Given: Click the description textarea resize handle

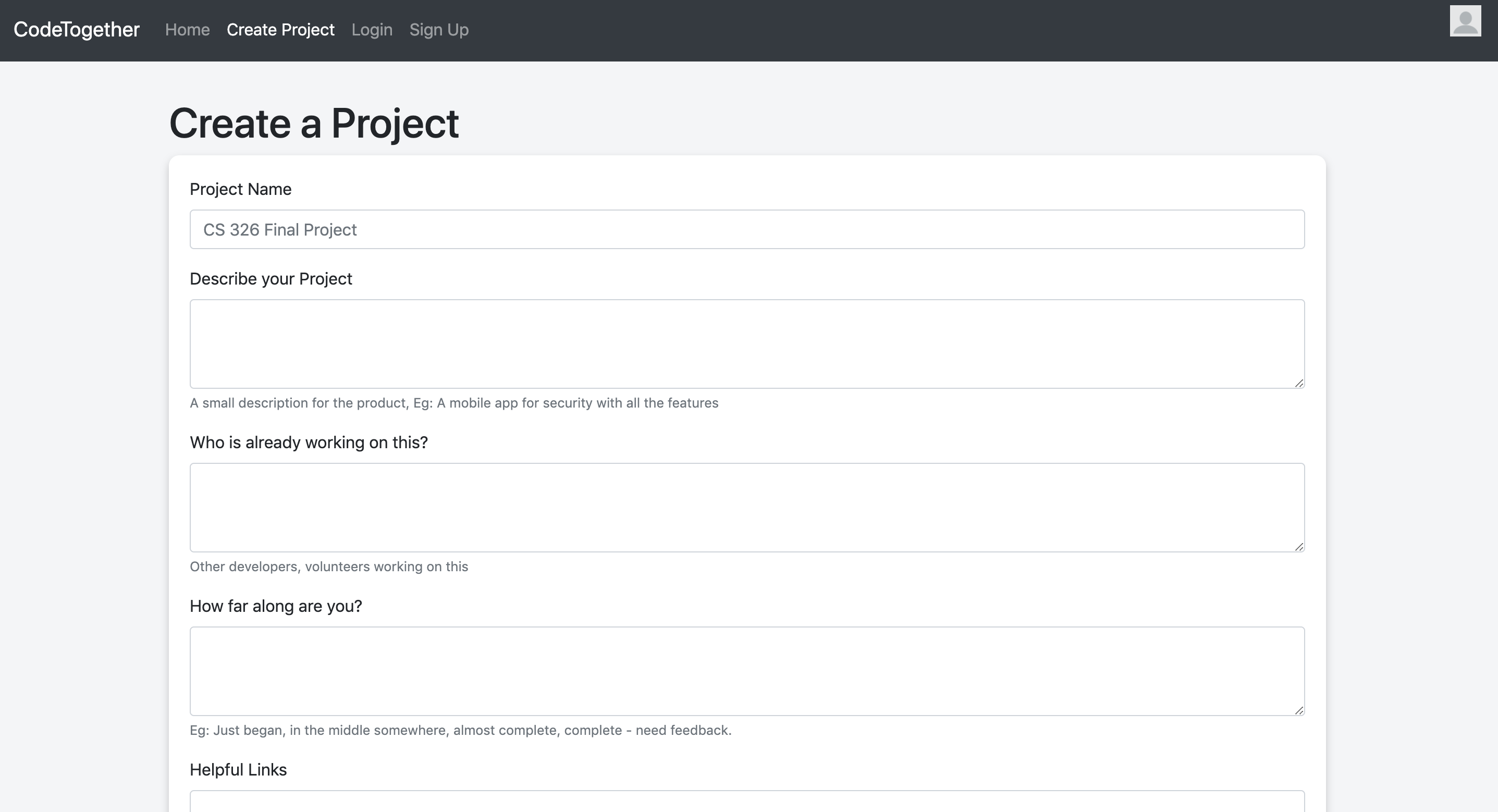Looking at the screenshot, I should click(1299, 383).
